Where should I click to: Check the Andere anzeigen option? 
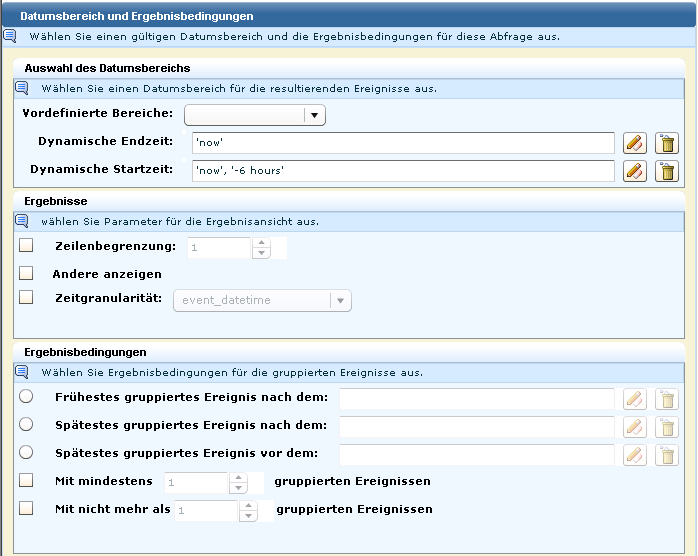pos(26,273)
